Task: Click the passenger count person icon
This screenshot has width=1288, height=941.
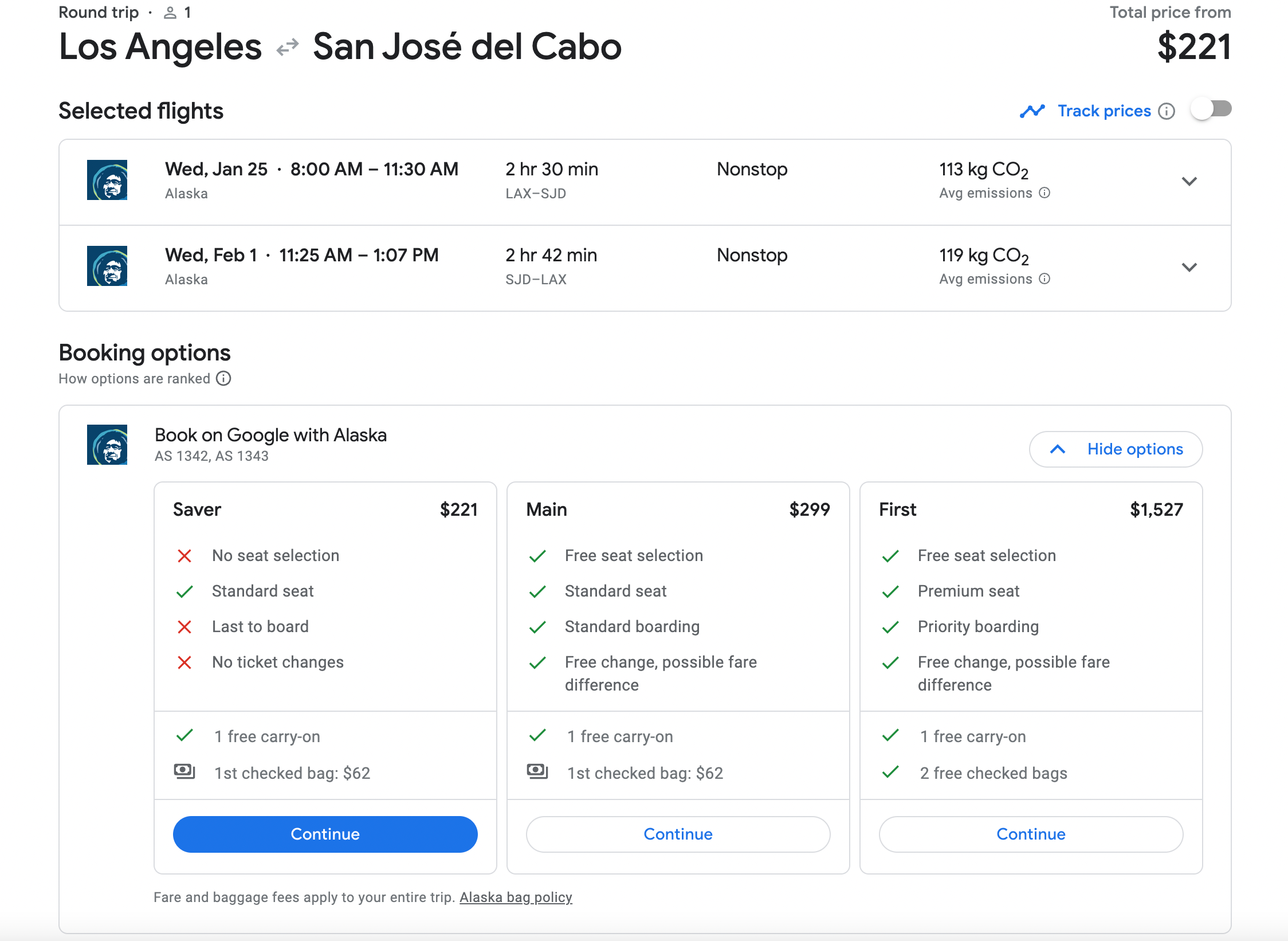Action: click(x=170, y=13)
